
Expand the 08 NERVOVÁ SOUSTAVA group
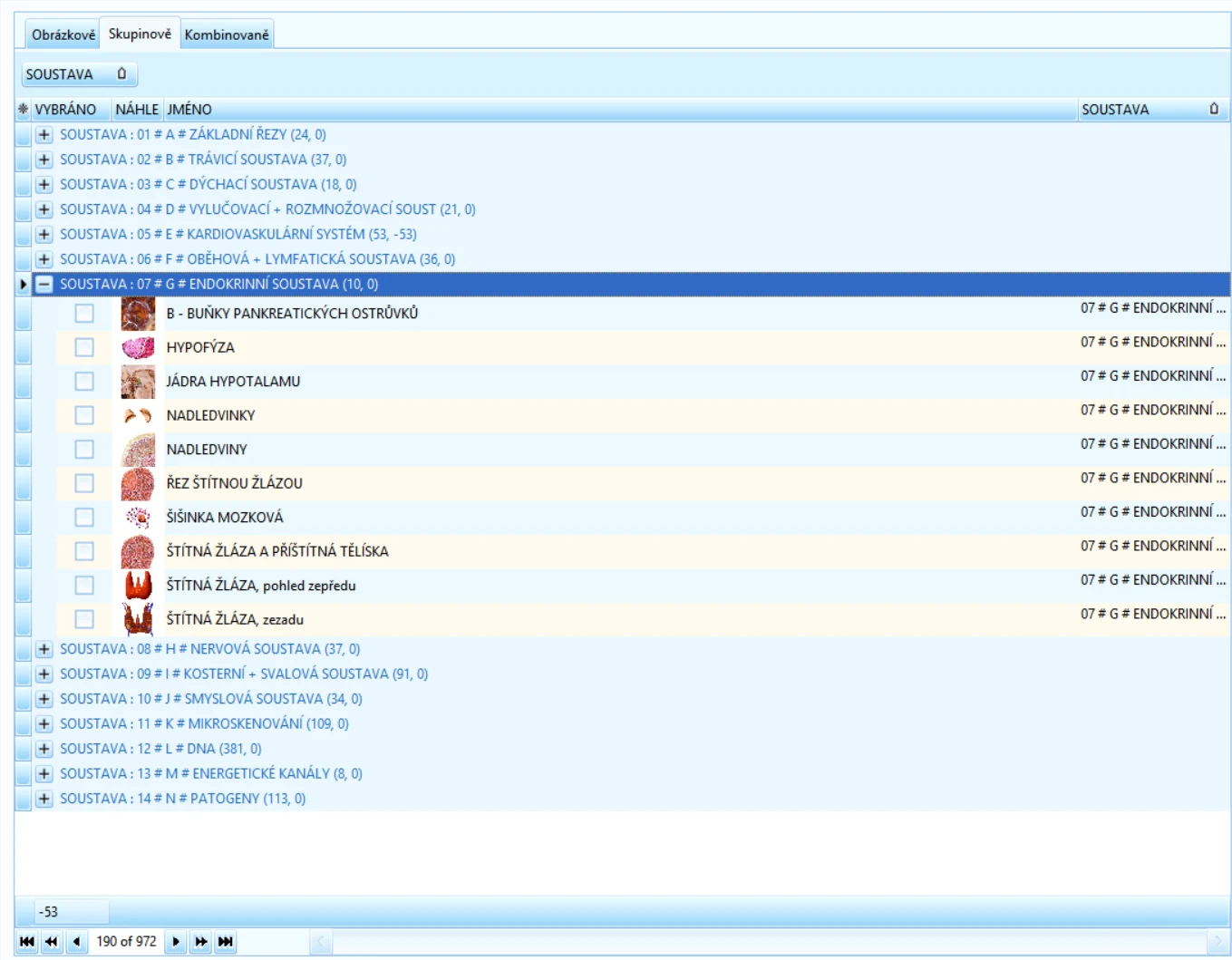tap(44, 649)
